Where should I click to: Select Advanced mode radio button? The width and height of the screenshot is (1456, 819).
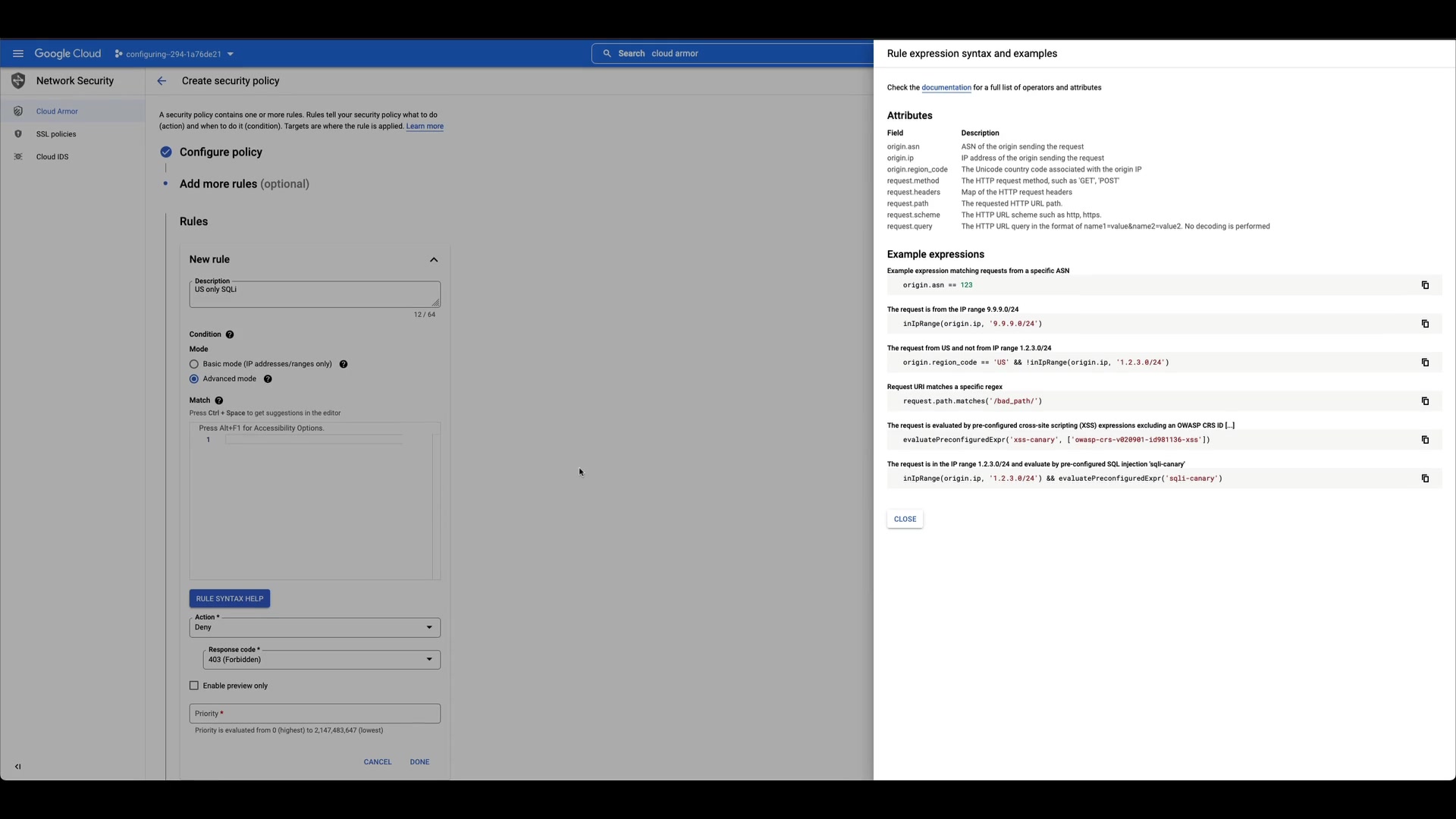[x=194, y=379]
